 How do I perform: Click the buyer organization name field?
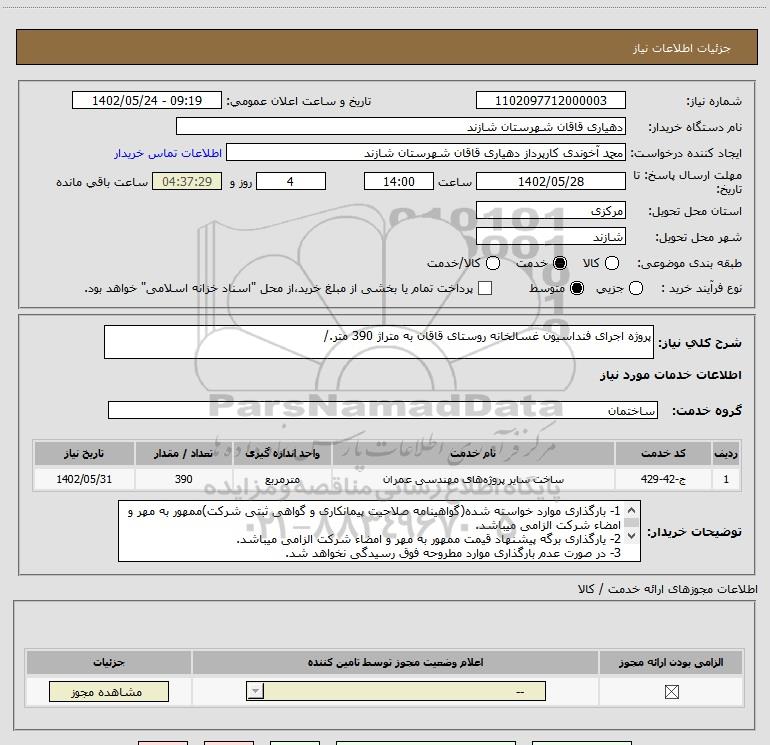pos(401,126)
